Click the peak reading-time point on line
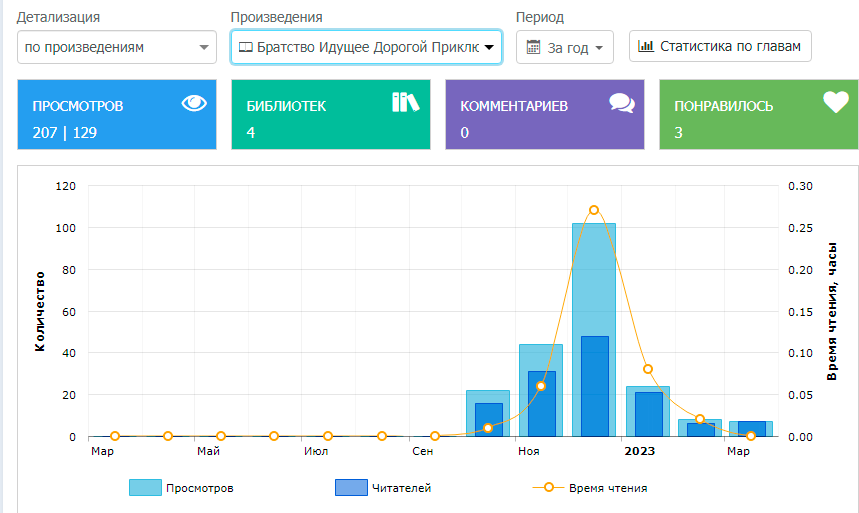 point(594,210)
